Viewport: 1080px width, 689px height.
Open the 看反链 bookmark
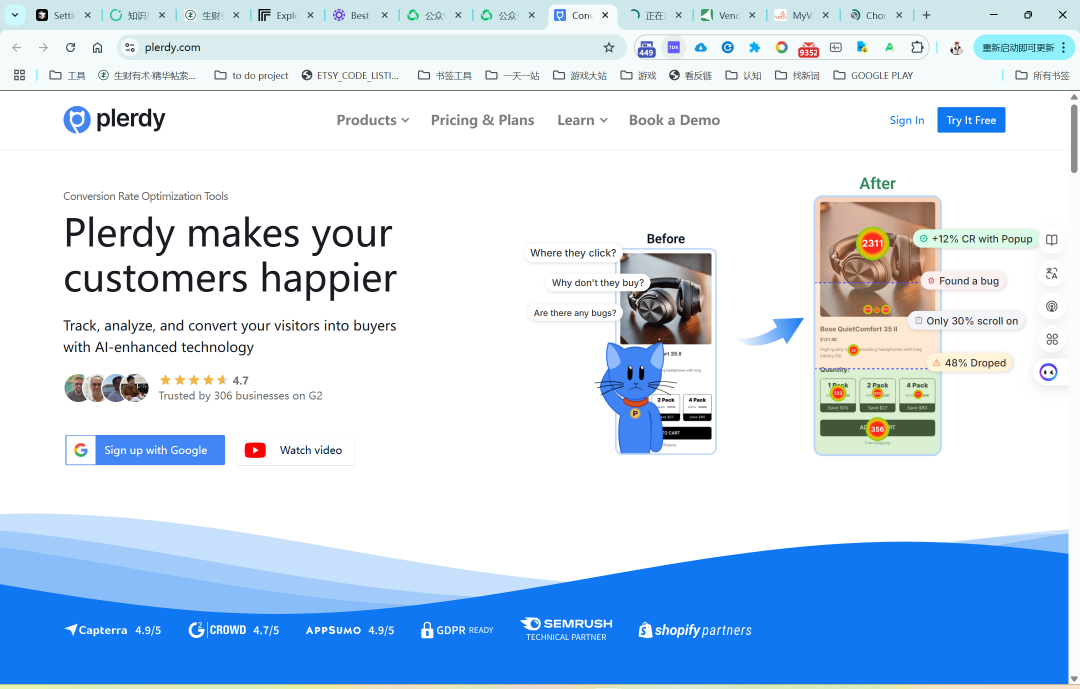(691, 75)
